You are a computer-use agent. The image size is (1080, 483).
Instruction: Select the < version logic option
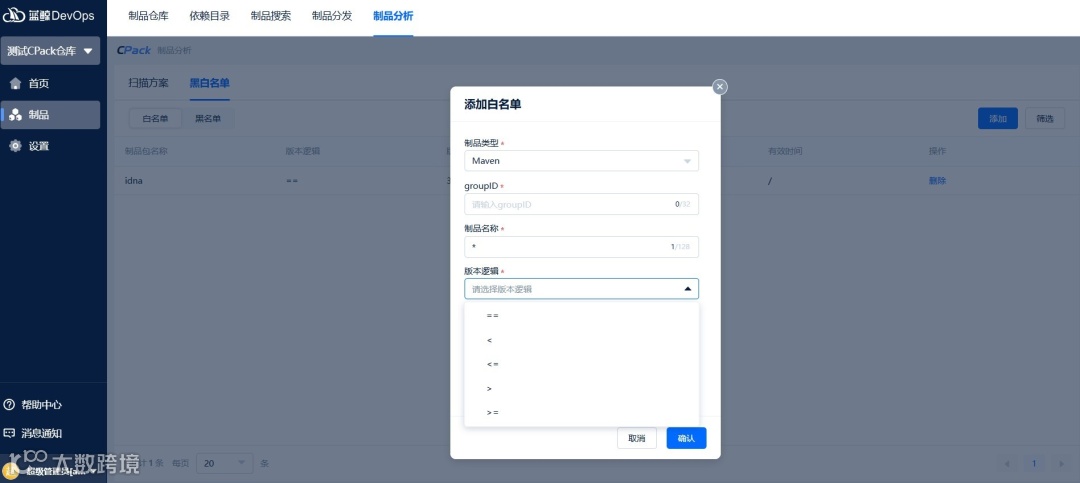[581, 340]
